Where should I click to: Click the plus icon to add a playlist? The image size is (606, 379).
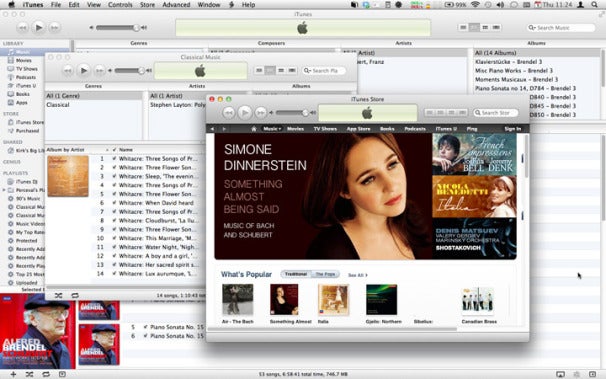(x=13, y=374)
